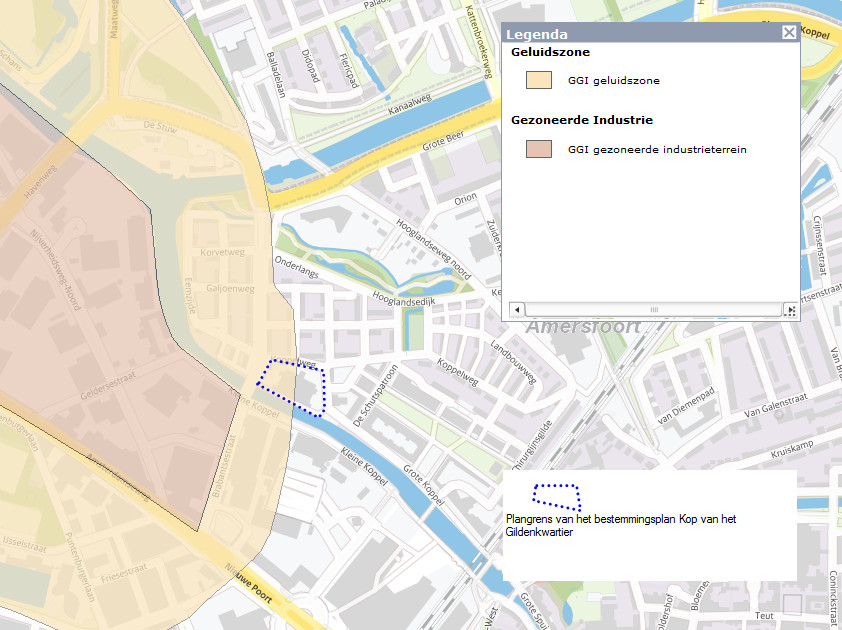Click the GGI gezoneerde industrieterrein label
Image resolution: width=842 pixels, height=630 pixels.
point(657,150)
